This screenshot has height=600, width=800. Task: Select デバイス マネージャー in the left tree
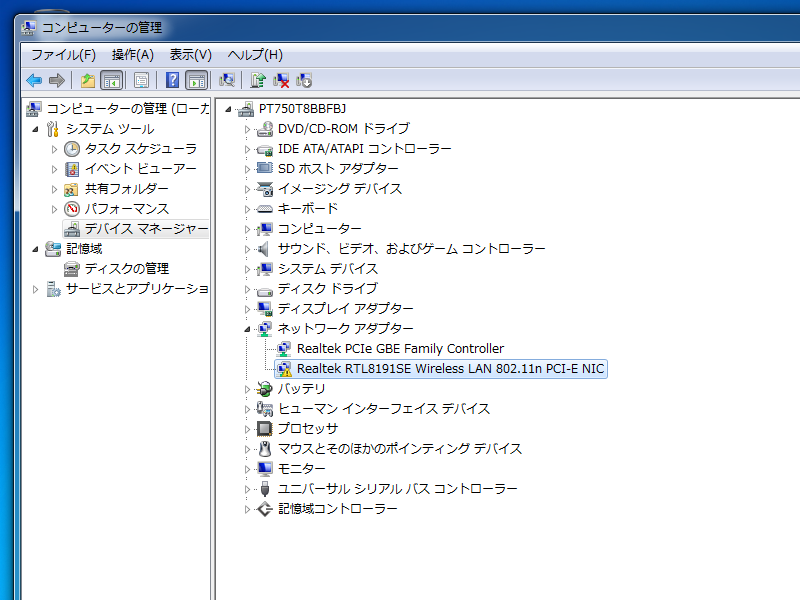coord(146,229)
